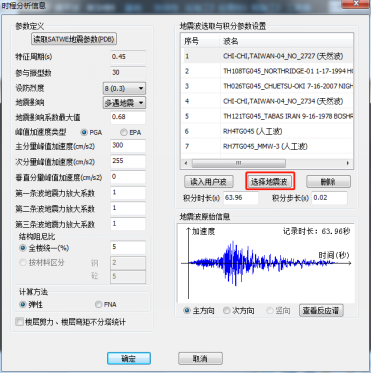This screenshot has width=372, height=373.
Task: Click the 查看反应谱 button
Action: point(321,311)
